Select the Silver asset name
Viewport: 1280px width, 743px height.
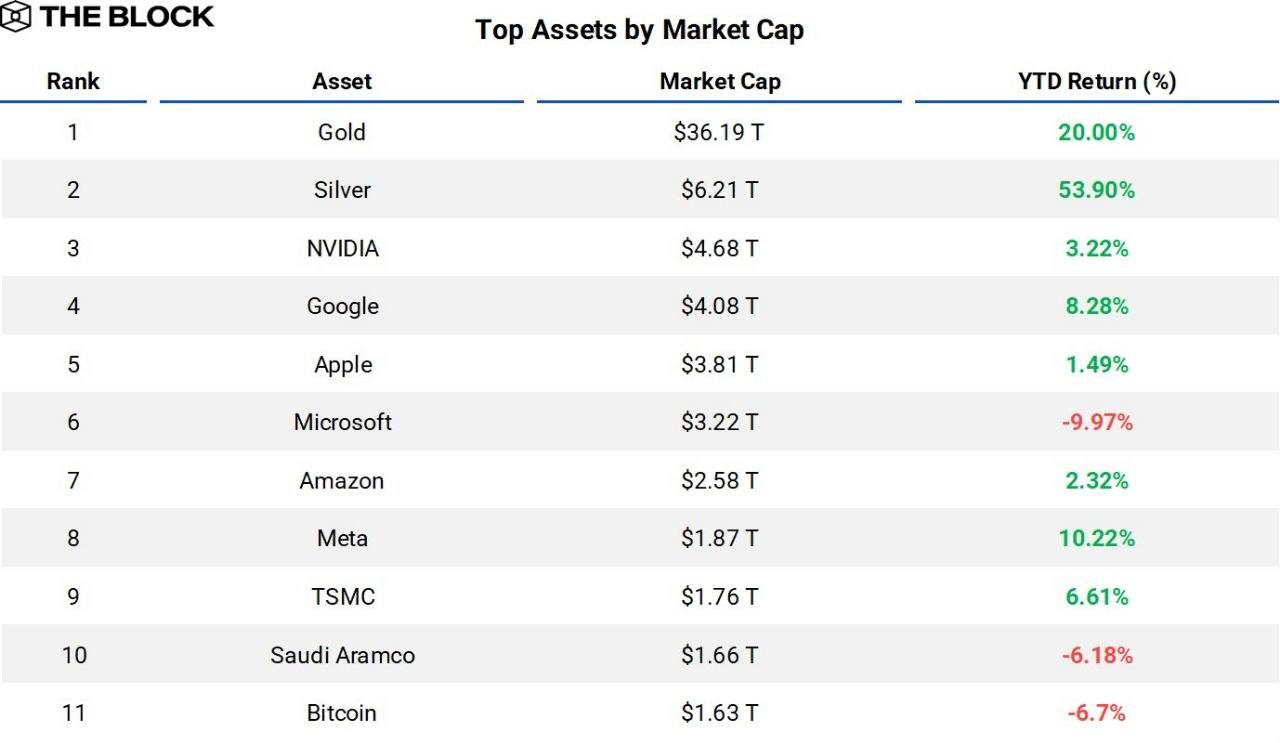(342, 190)
